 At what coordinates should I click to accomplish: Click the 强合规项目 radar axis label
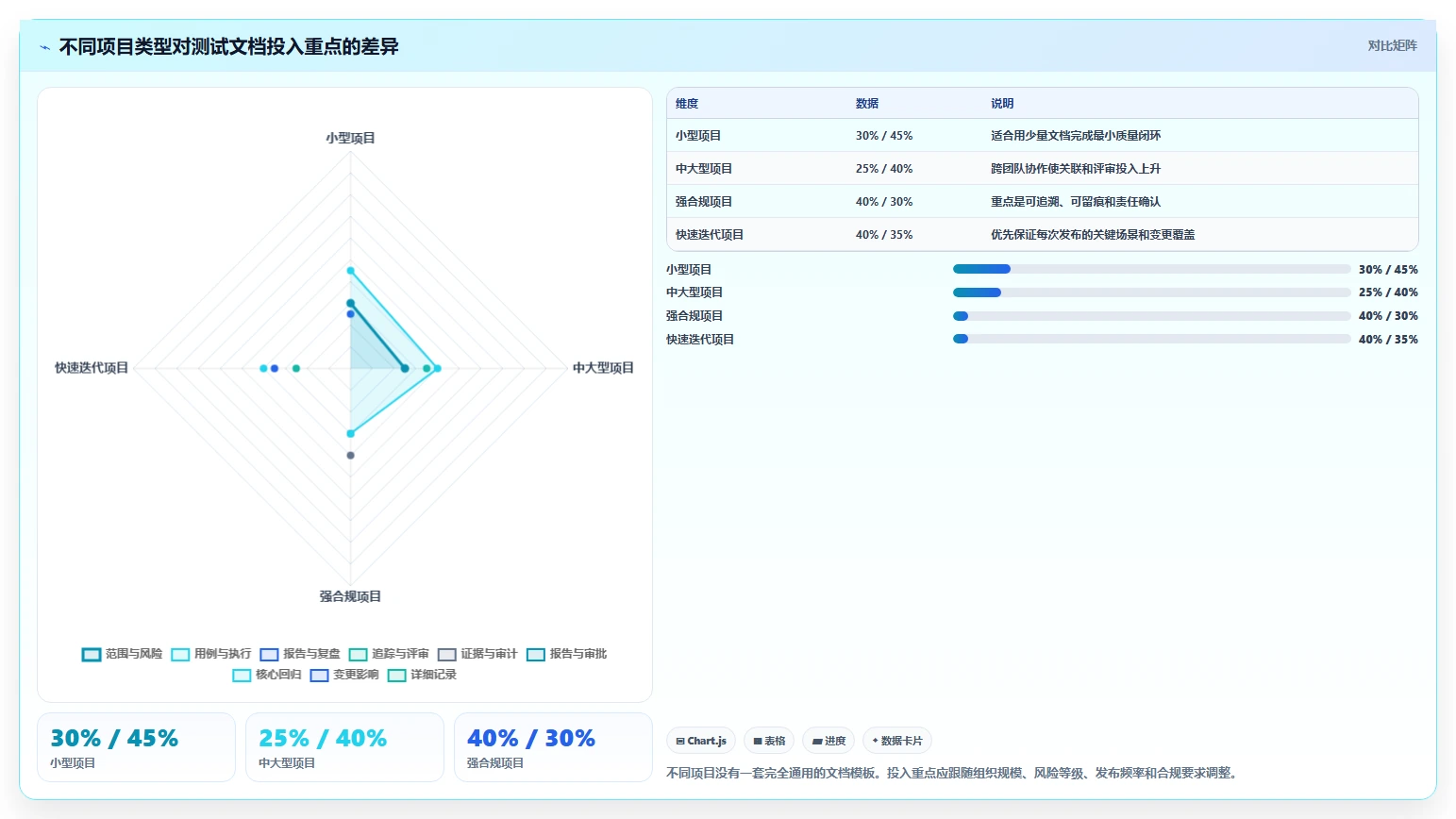(350, 596)
